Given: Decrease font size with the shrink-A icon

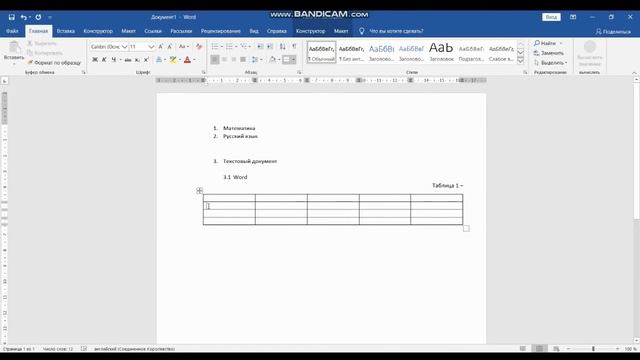Looking at the screenshot, I should [x=170, y=47].
